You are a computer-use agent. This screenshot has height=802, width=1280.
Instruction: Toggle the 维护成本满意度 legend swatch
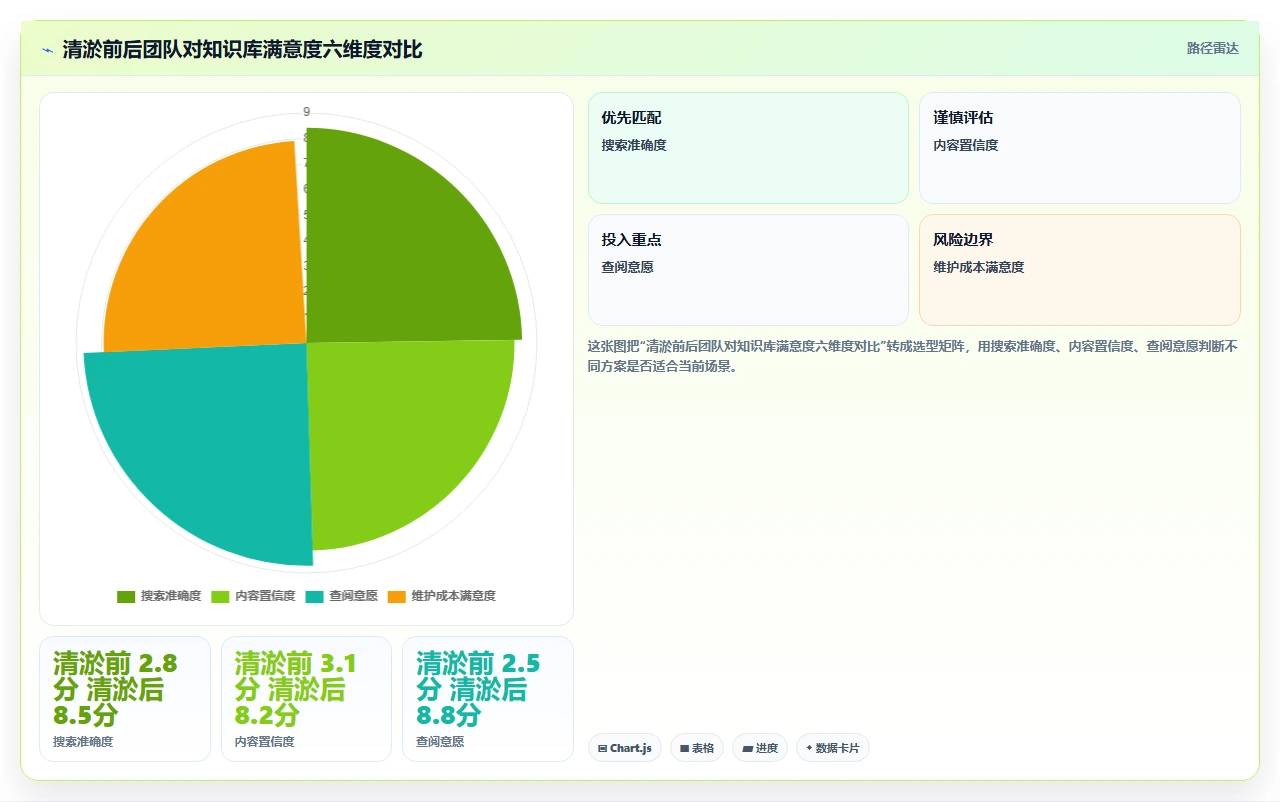(397, 596)
